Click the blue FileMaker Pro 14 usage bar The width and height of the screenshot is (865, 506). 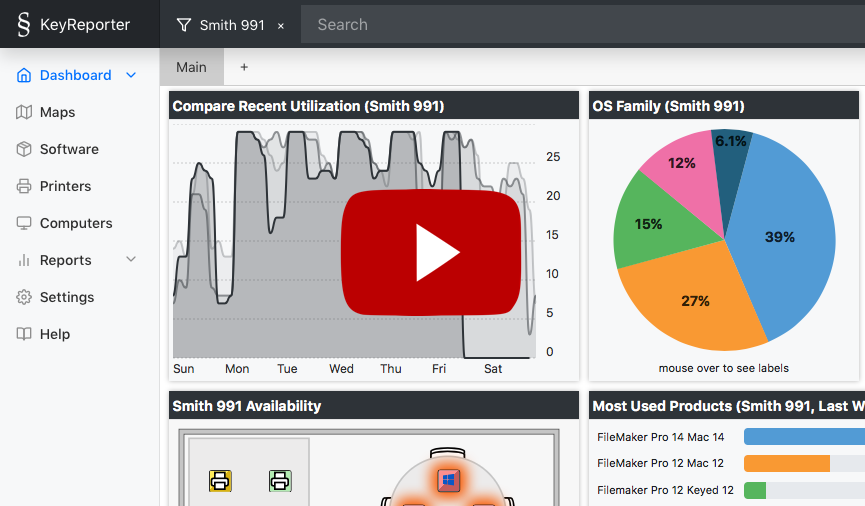pos(804,437)
